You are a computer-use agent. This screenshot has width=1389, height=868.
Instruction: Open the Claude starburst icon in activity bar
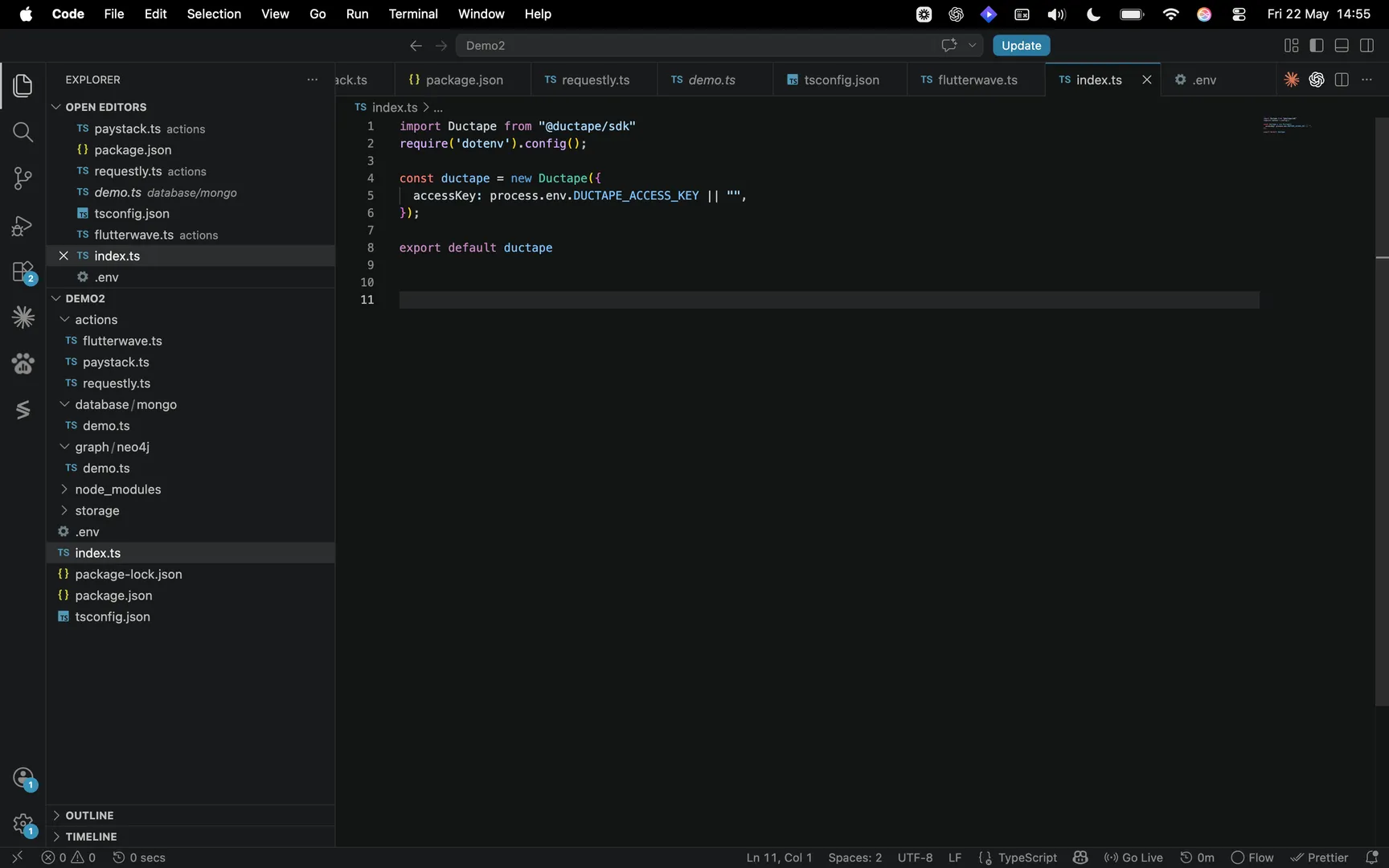[x=23, y=317]
